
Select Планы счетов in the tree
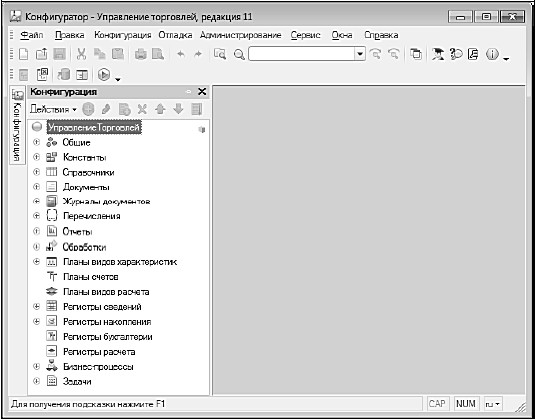pos(91,277)
